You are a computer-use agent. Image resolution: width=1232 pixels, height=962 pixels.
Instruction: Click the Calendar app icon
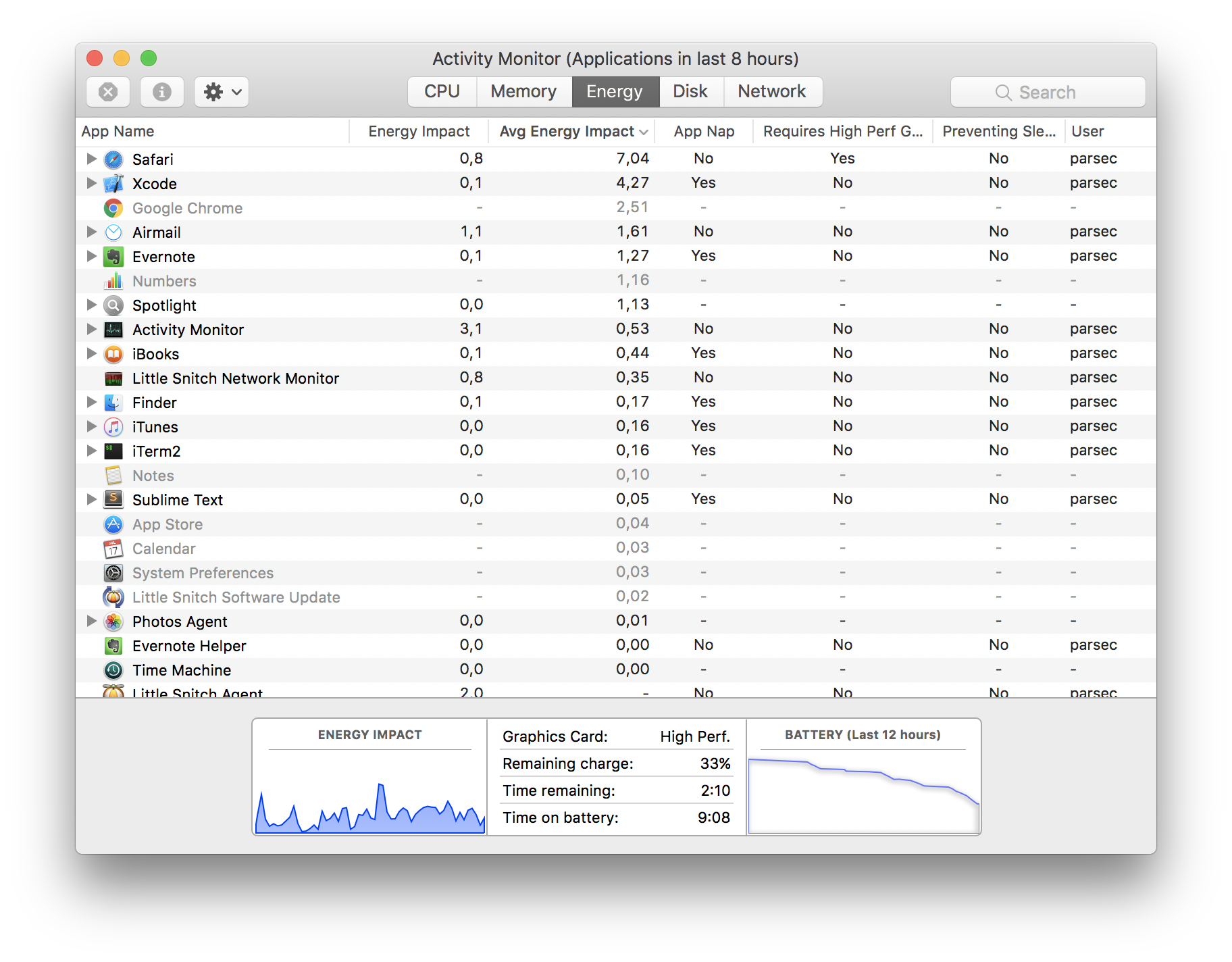[x=113, y=549]
